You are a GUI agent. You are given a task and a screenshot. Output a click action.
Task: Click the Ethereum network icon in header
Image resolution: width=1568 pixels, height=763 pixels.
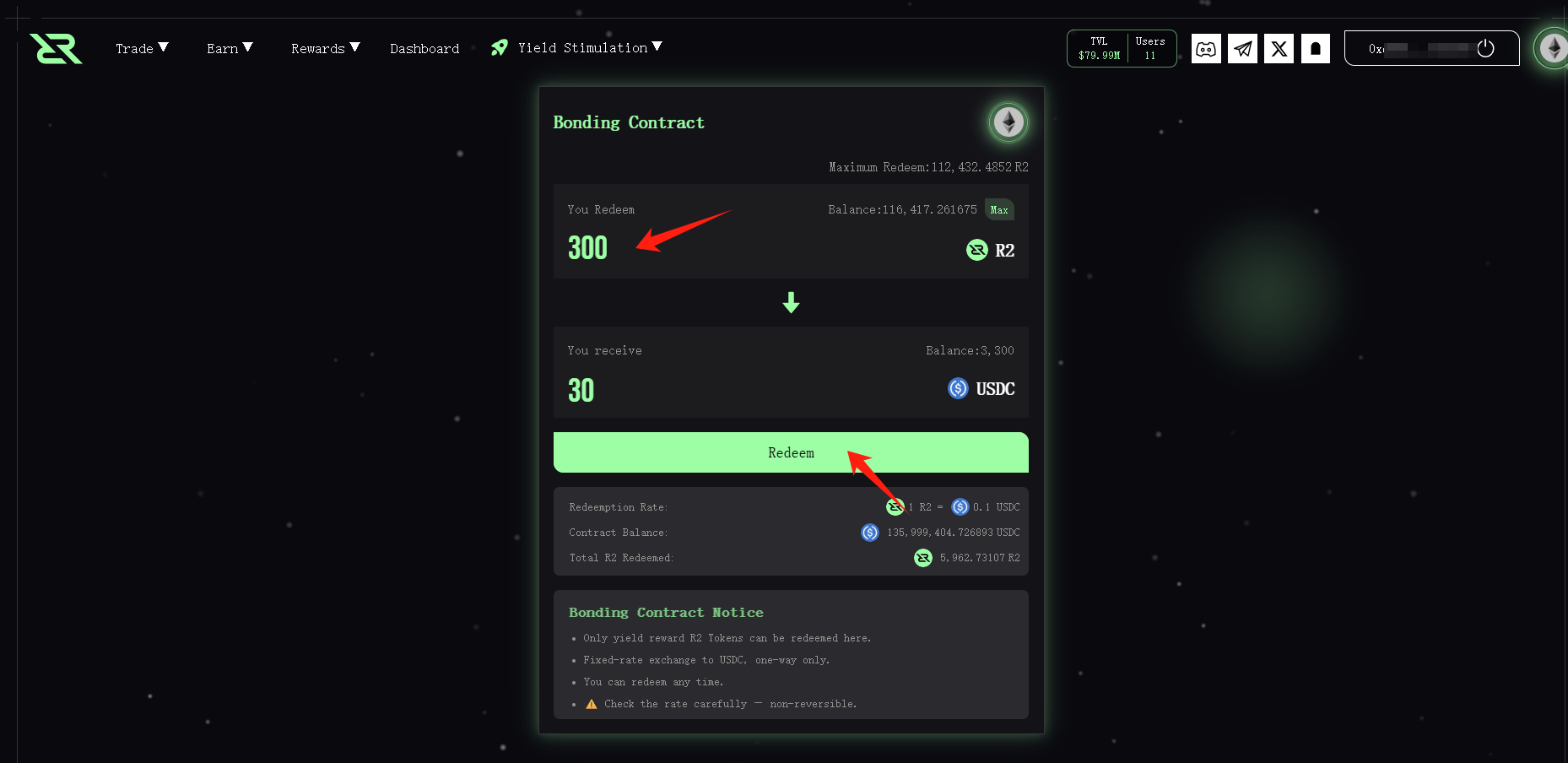(1553, 48)
